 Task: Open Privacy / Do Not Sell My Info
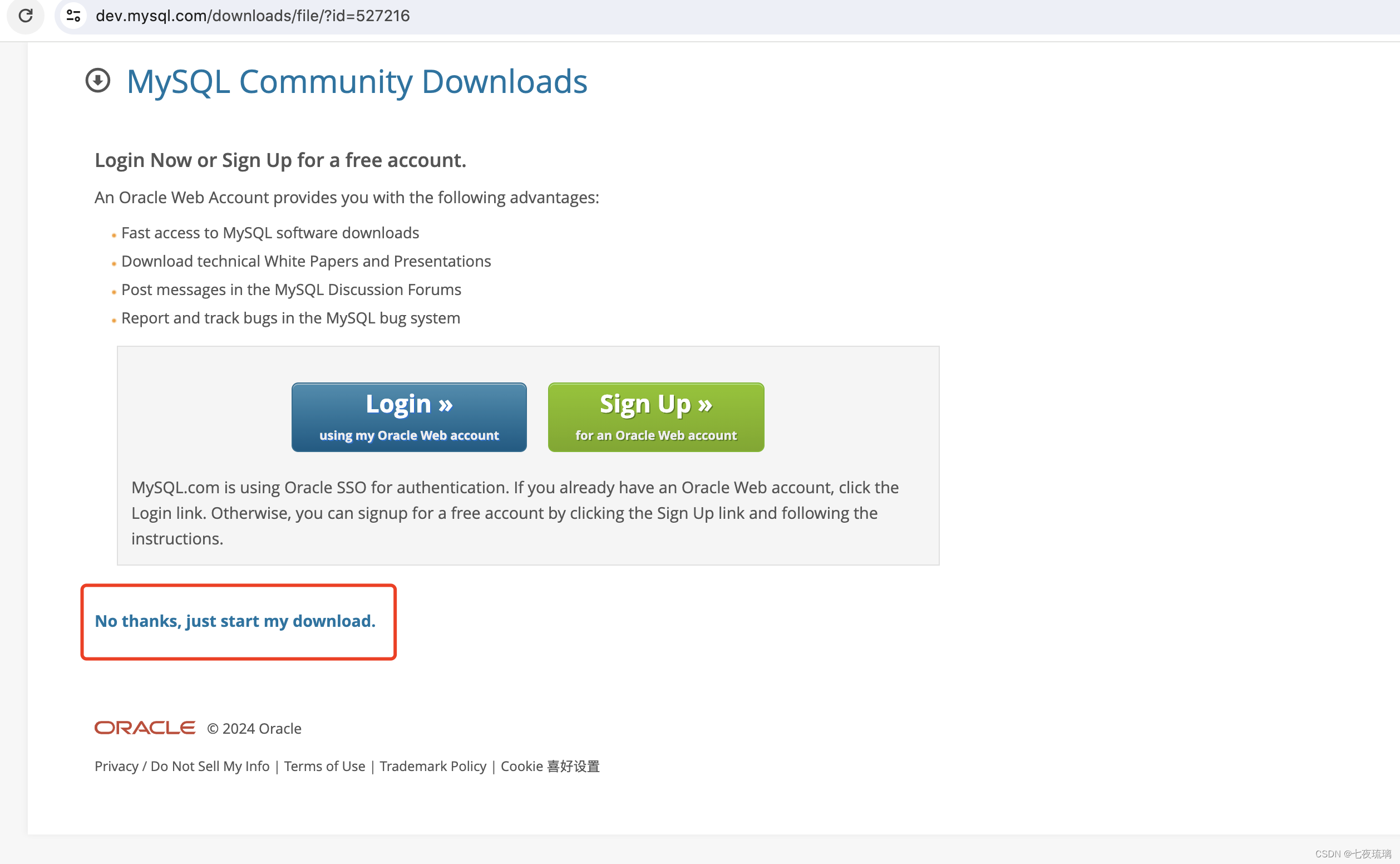pos(181,765)
